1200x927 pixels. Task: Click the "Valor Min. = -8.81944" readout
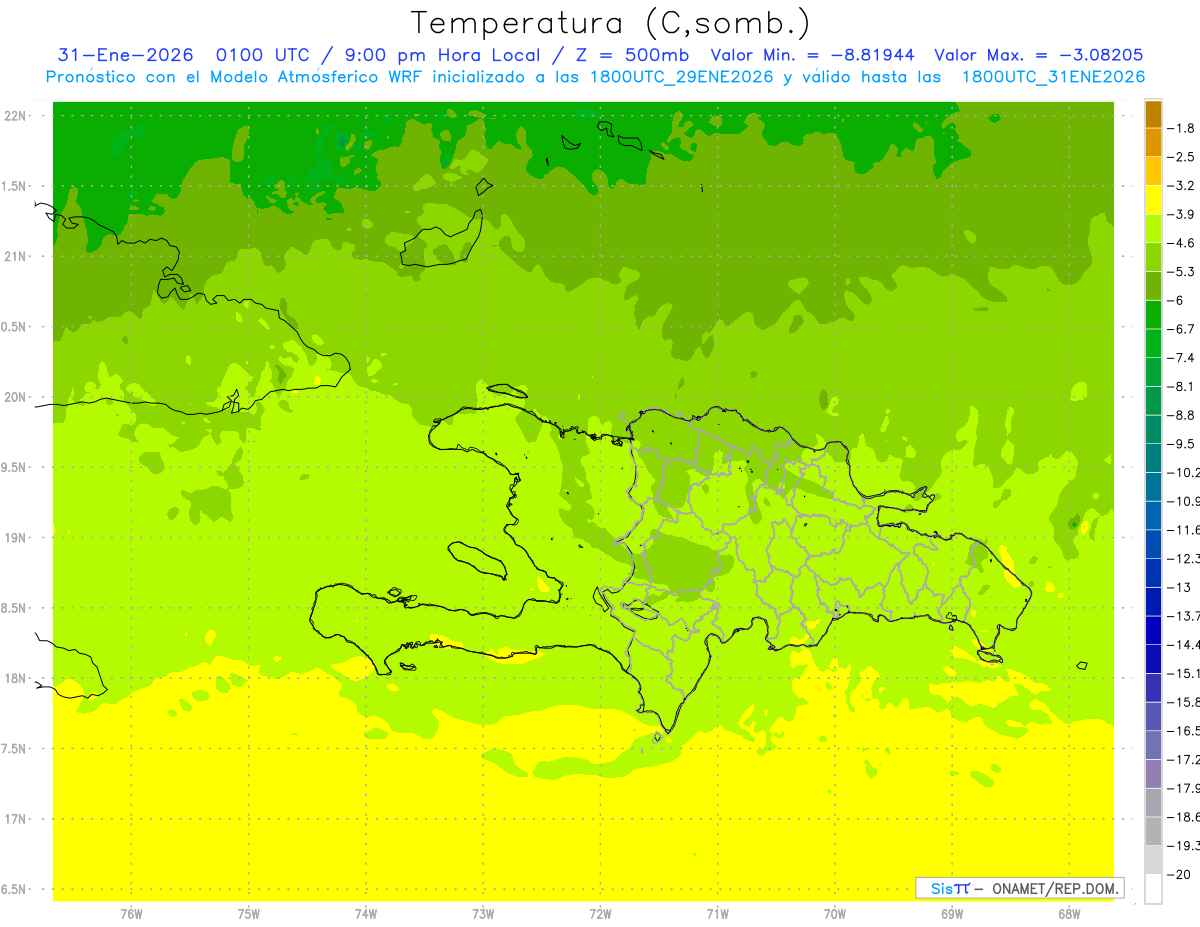click(812, 55)
